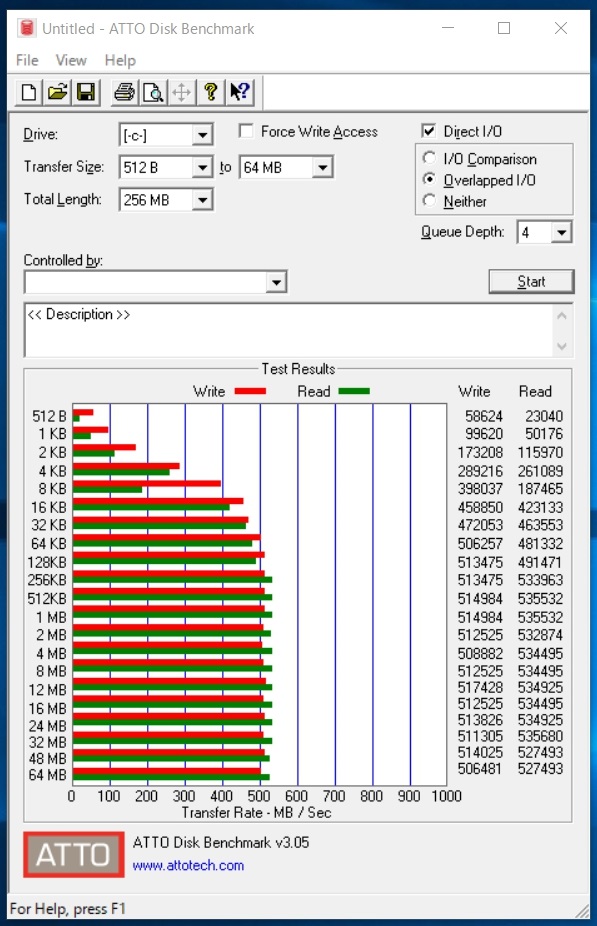Click the red Write legend swatch

point(250,391)
